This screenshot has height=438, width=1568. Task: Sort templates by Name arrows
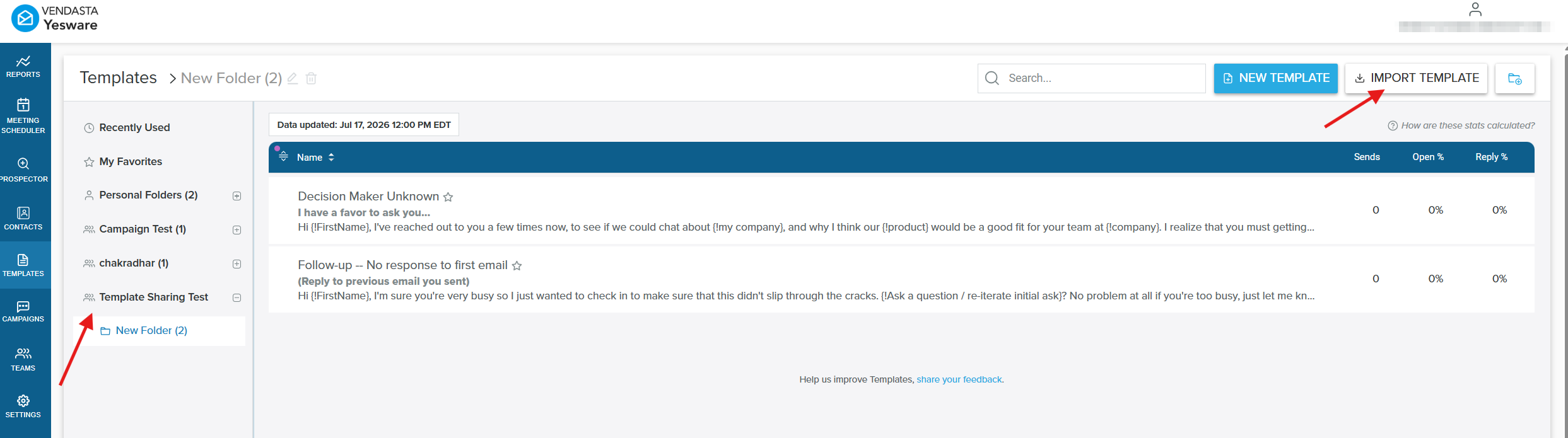pyautogui.click(x=331, y=157)
